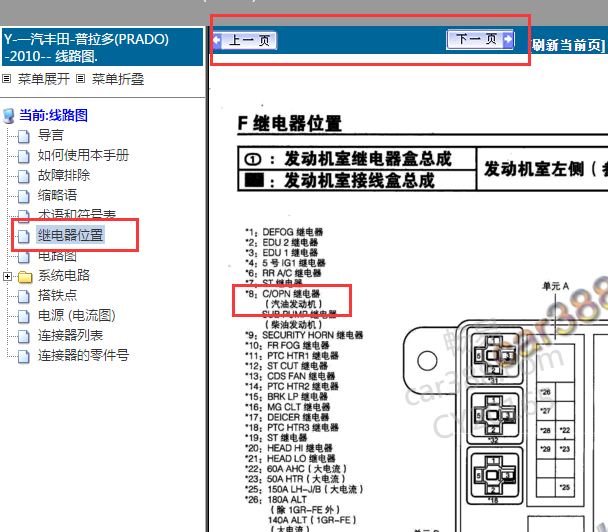Select the 继电器位置 tree item

[70, 235]
